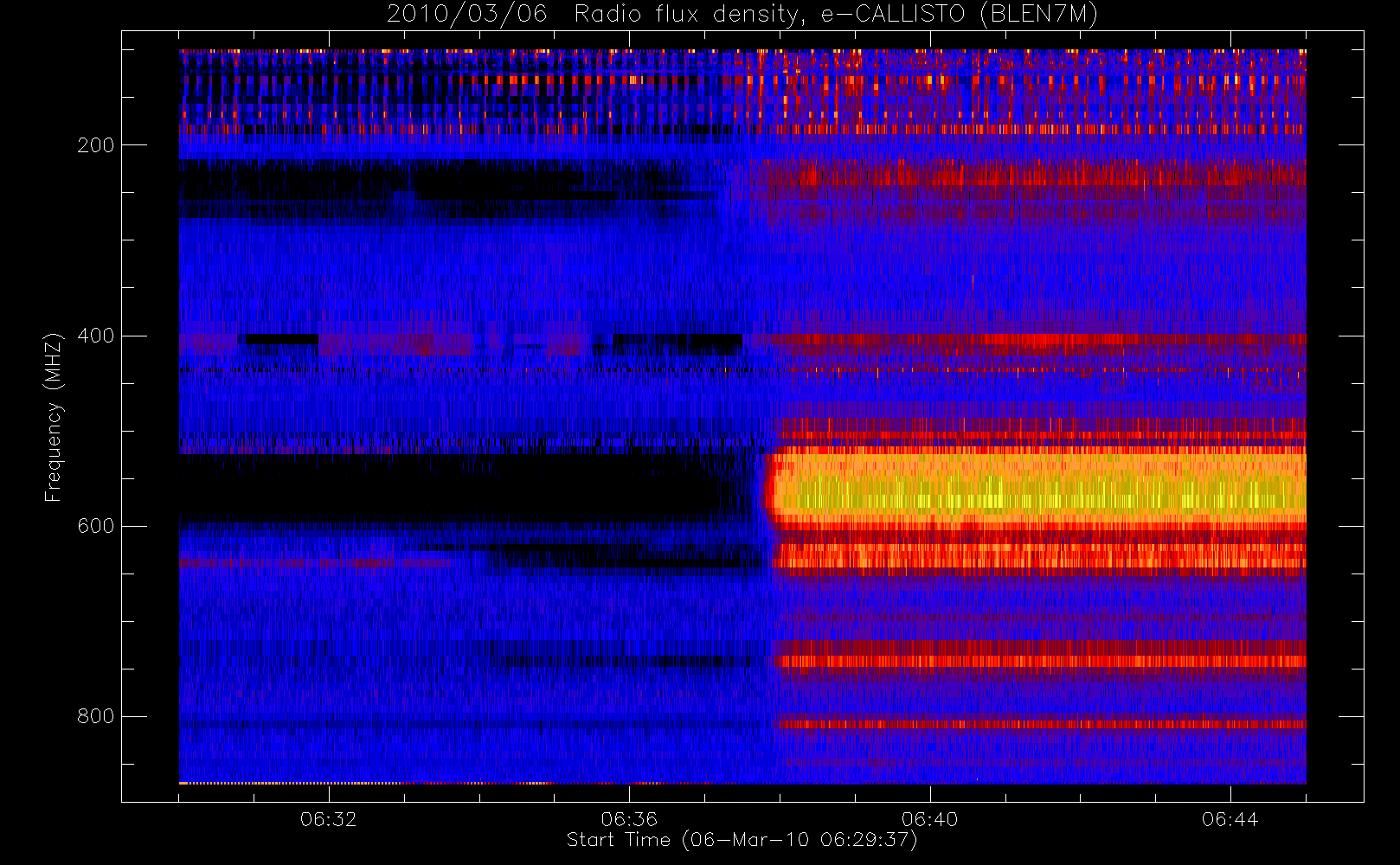Click the 'Start Time (06-Mar-10 06:29:37)' label
The image size is (1400, 865).
(x=742, y=840)
